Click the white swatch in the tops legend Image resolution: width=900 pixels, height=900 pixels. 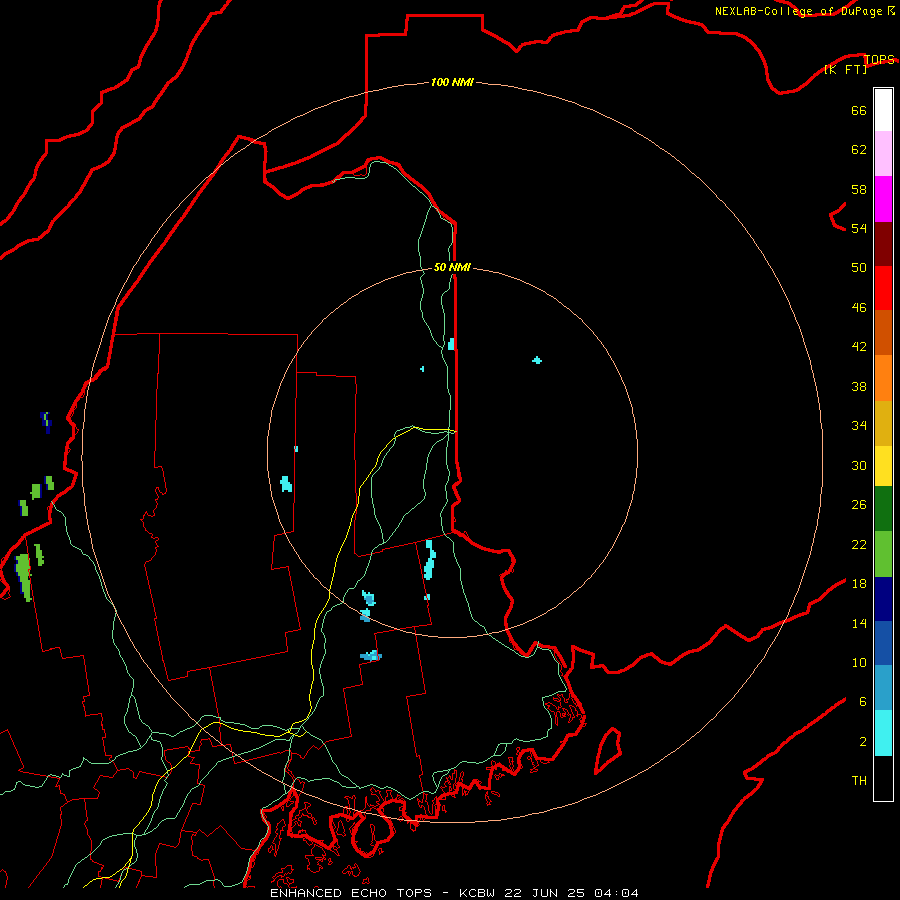point(883,110)
